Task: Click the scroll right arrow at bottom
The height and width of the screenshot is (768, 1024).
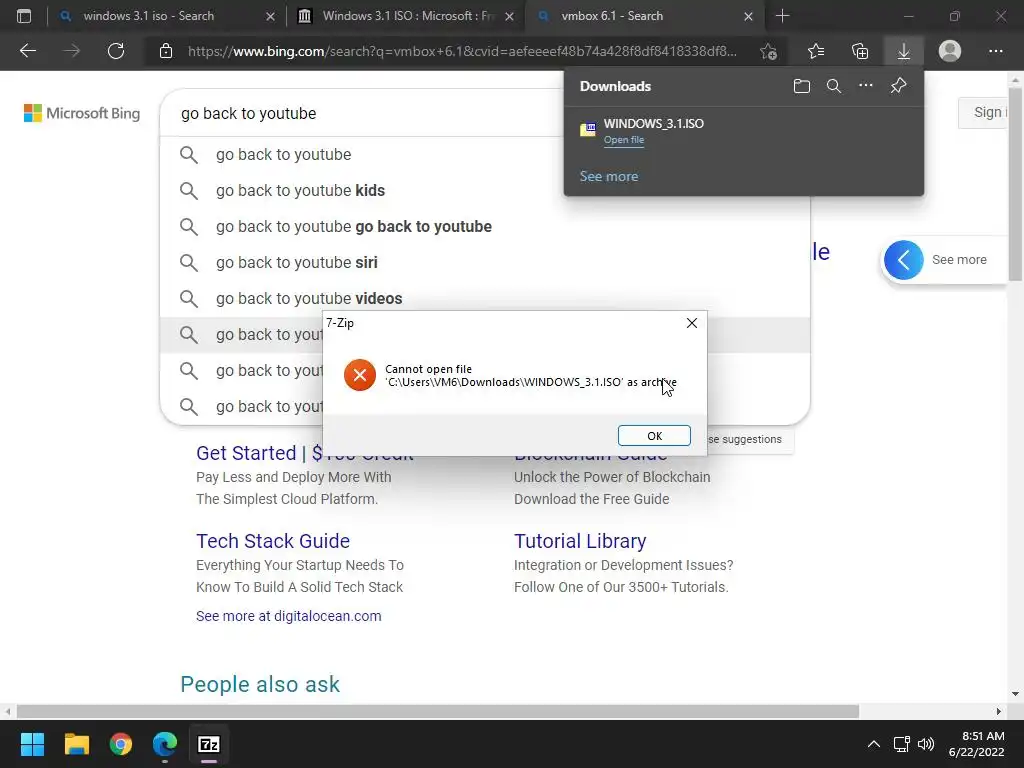Action: [999, 711]
